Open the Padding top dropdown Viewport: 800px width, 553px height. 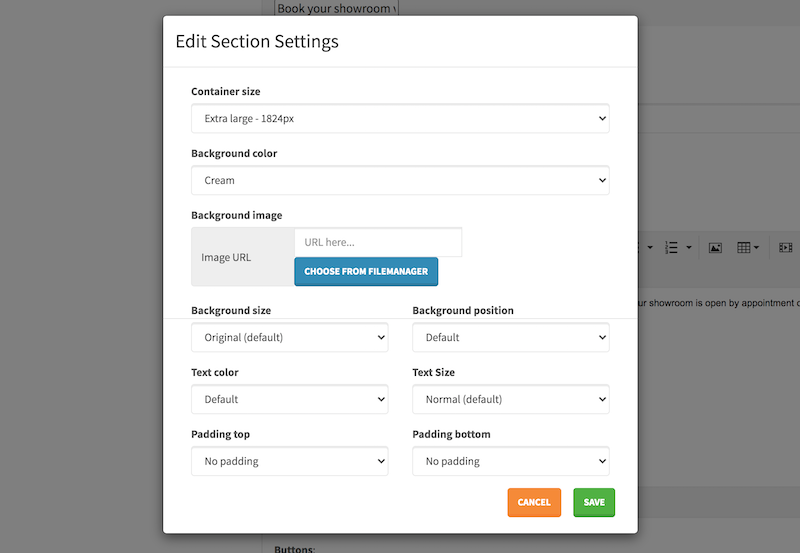[x=289, y=461]
